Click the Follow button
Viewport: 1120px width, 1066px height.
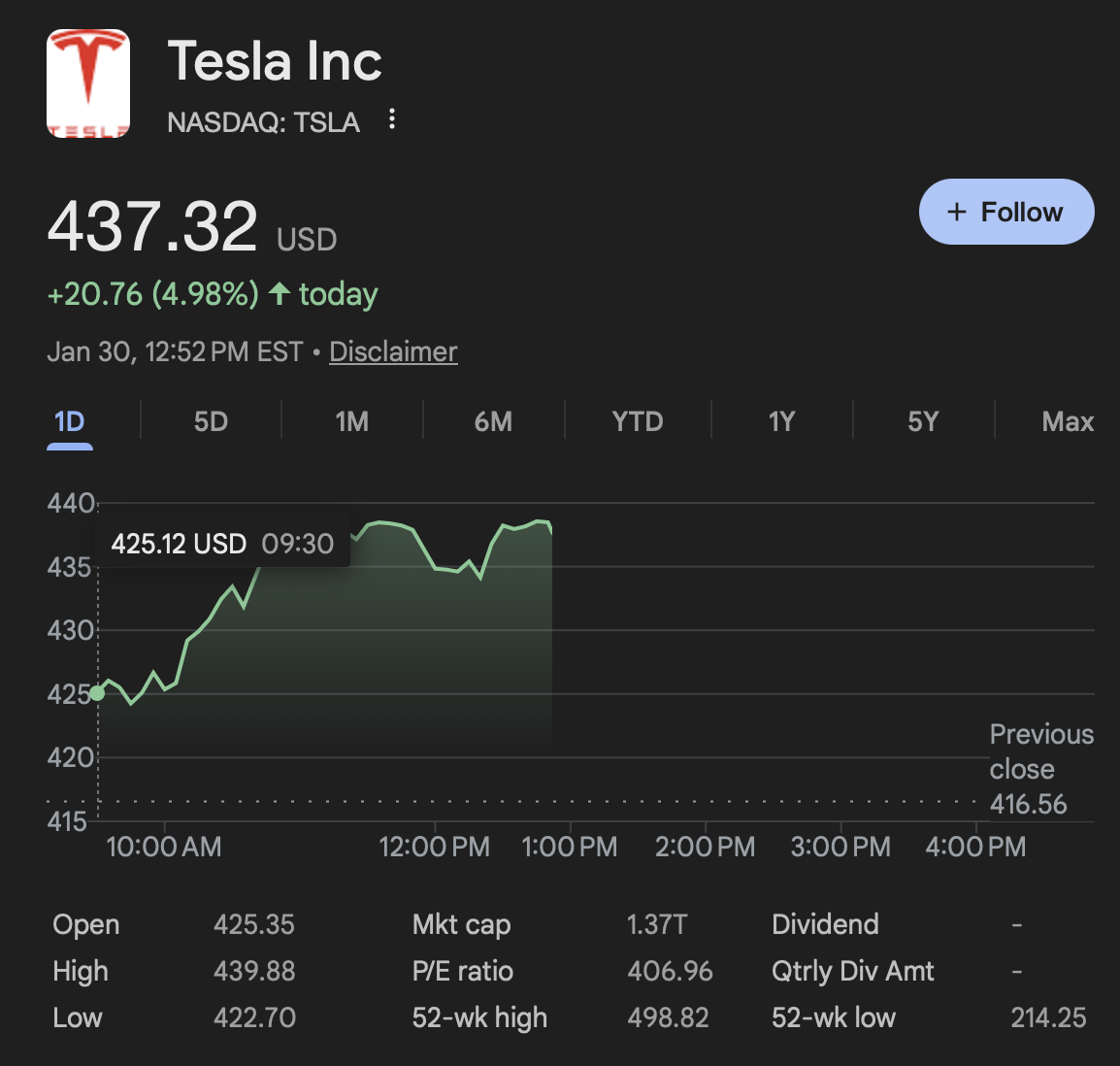tap(1006, 212)
